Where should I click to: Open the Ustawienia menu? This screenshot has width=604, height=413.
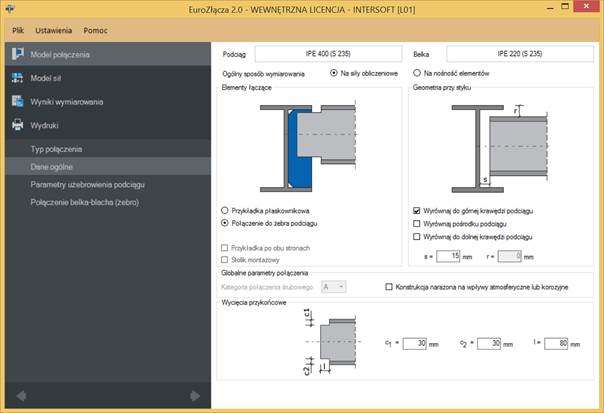pos(54,30)
